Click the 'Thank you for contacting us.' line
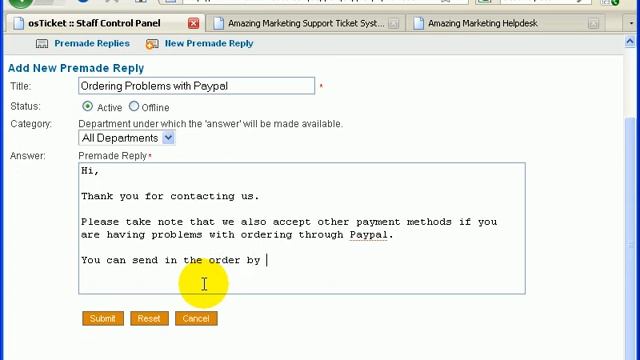 [170, 196]
